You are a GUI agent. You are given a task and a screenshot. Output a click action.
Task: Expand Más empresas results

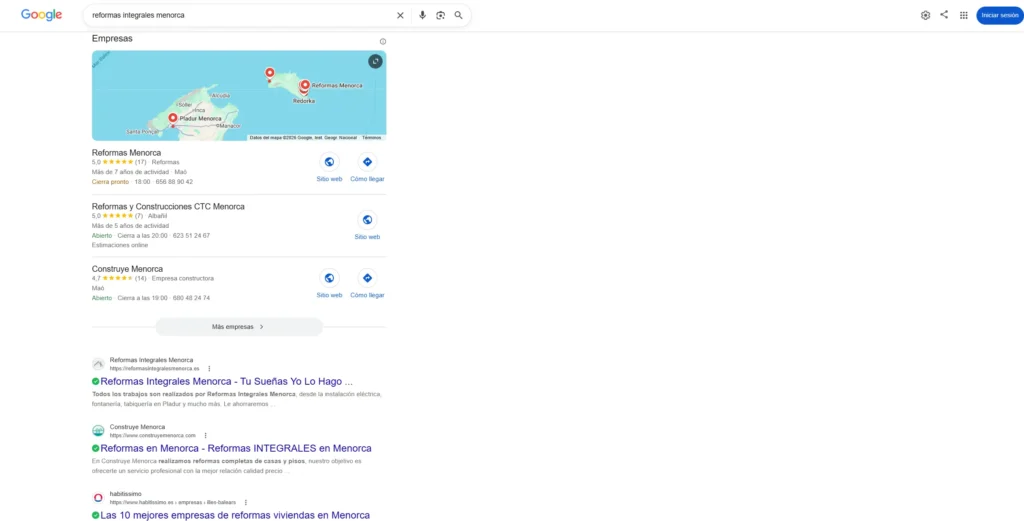239,326
